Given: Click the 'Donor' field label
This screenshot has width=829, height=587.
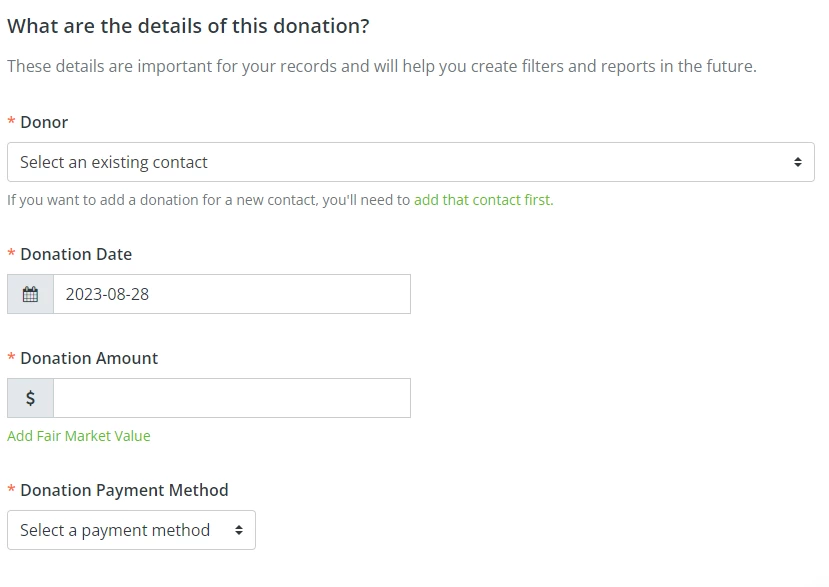Looking at the screenshot, I should click(44, 122).
